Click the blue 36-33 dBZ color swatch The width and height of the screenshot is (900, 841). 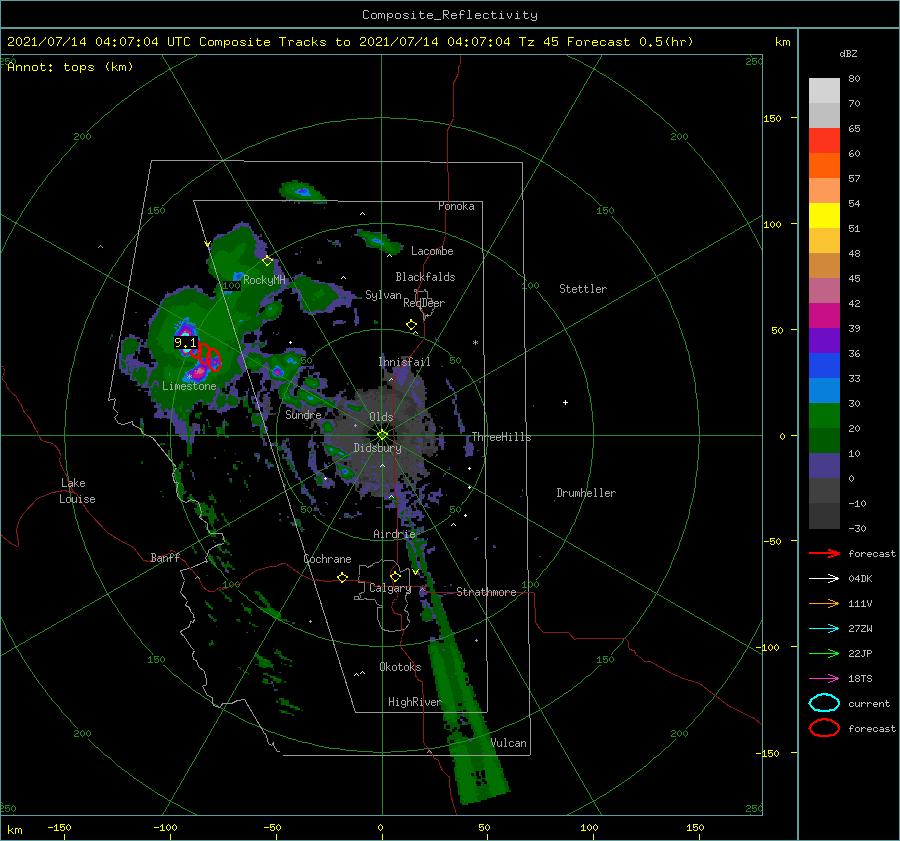pos(824,366)
